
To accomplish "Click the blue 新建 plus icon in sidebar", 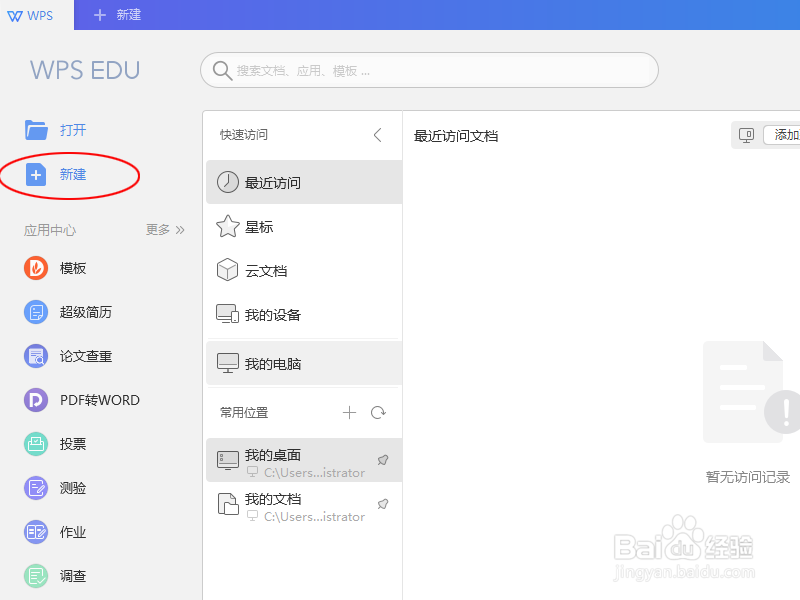I will pyautogui.click(x=36, y=175).
